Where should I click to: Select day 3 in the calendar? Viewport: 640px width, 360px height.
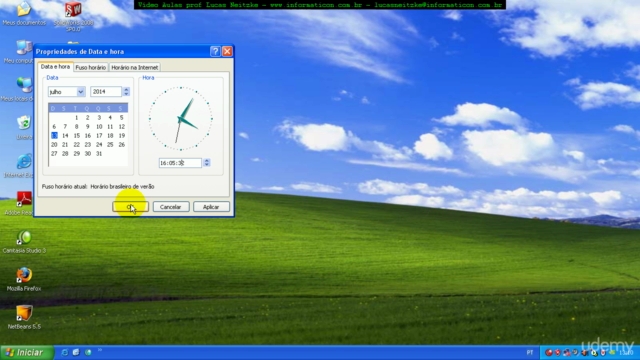click(99, 118)
